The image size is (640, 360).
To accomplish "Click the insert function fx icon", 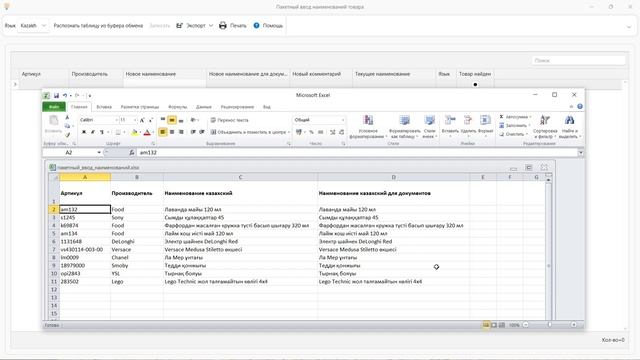I will (131, 152).
